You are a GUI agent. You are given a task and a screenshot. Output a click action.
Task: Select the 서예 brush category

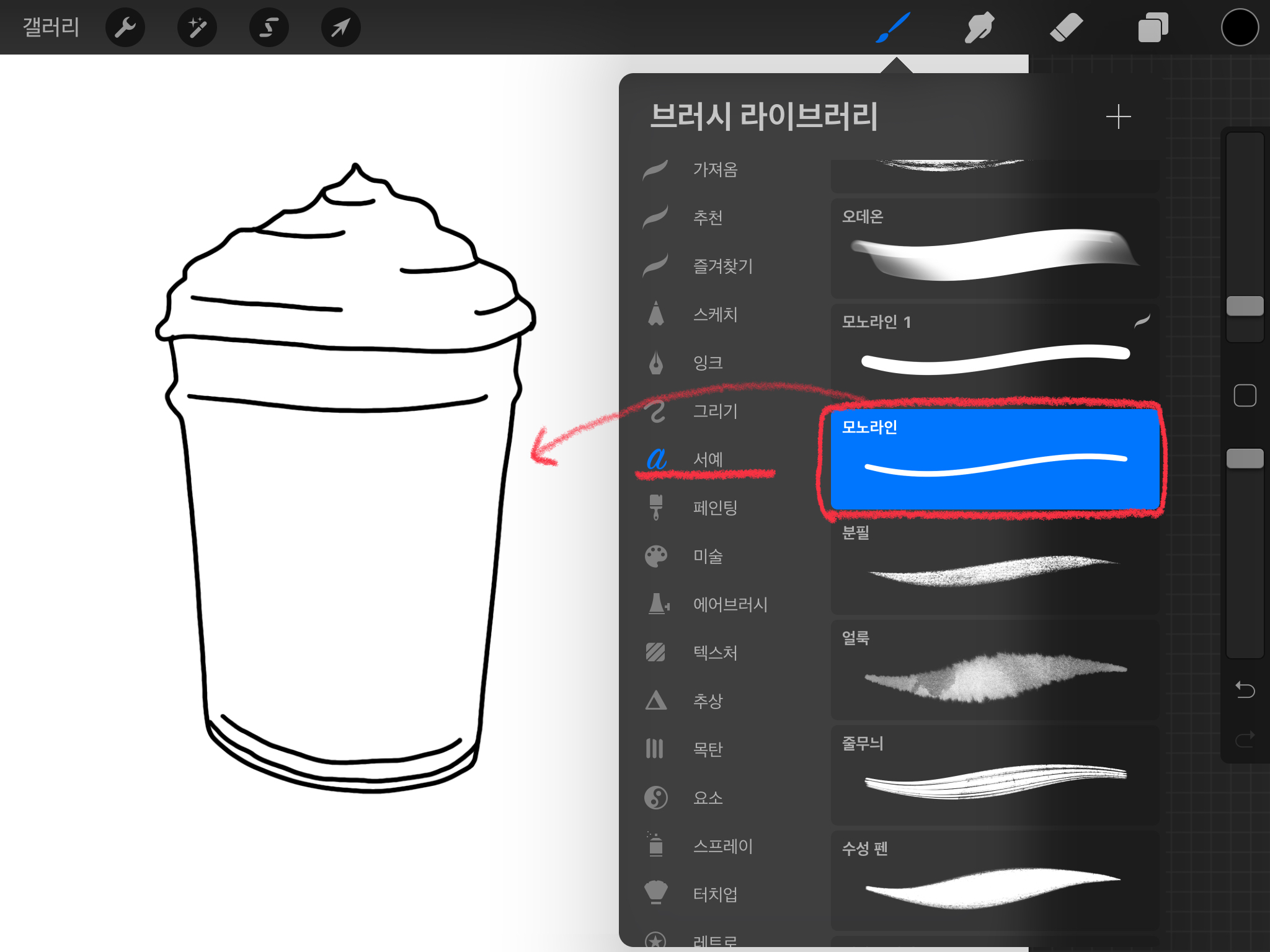pyautogui.click(x=707, y=459)
